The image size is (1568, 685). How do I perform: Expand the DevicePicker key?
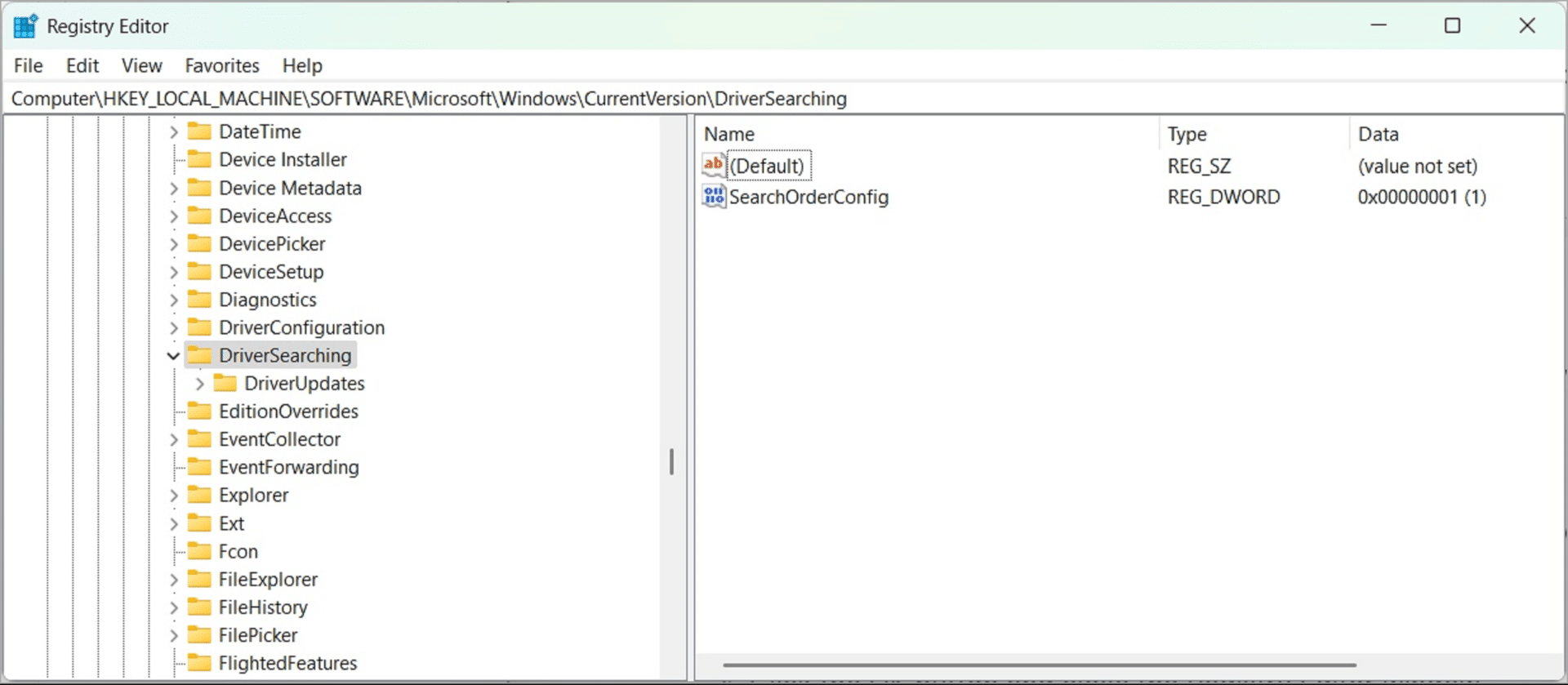[173, 243]
